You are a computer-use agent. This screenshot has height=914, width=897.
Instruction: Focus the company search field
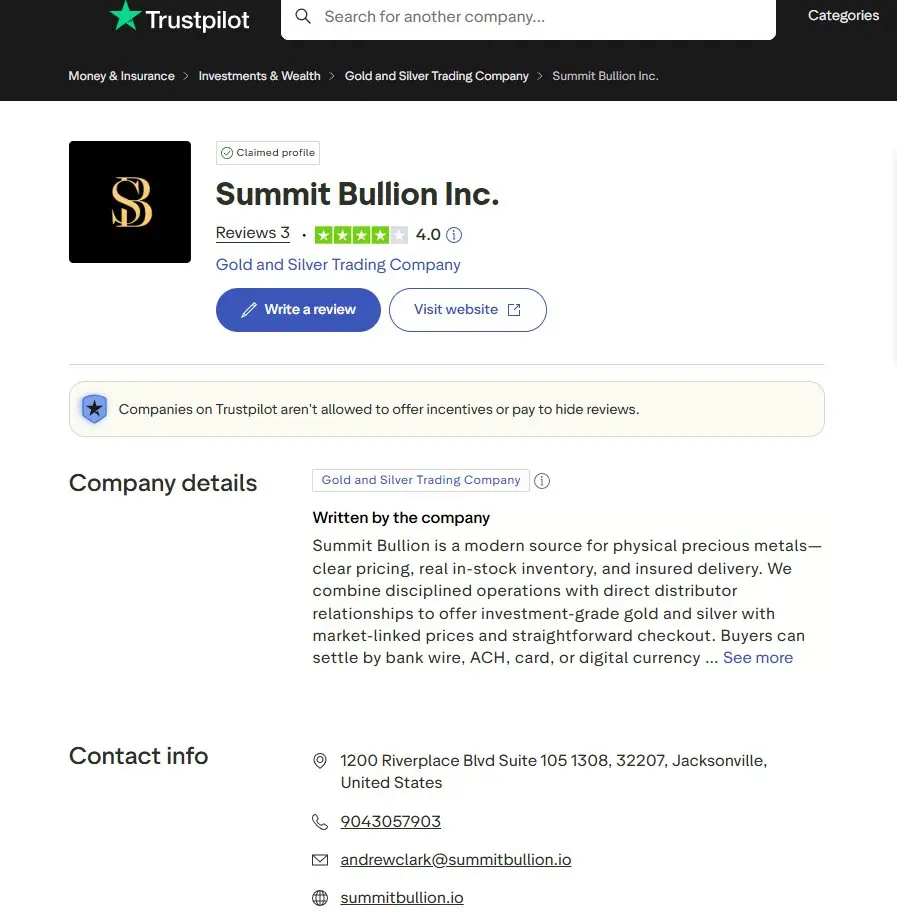point(540,17)
